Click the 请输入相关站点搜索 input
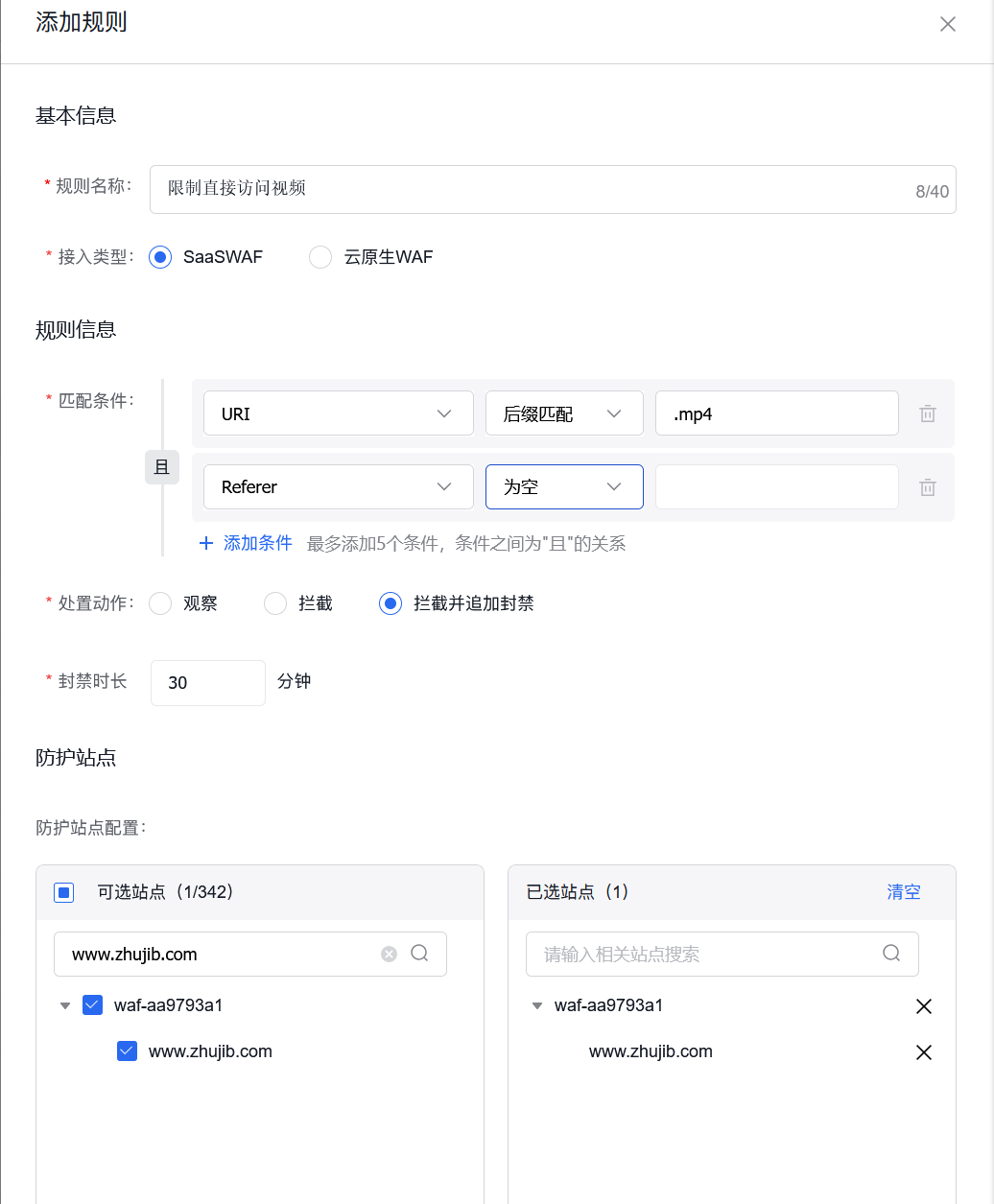 pos(722,954)
